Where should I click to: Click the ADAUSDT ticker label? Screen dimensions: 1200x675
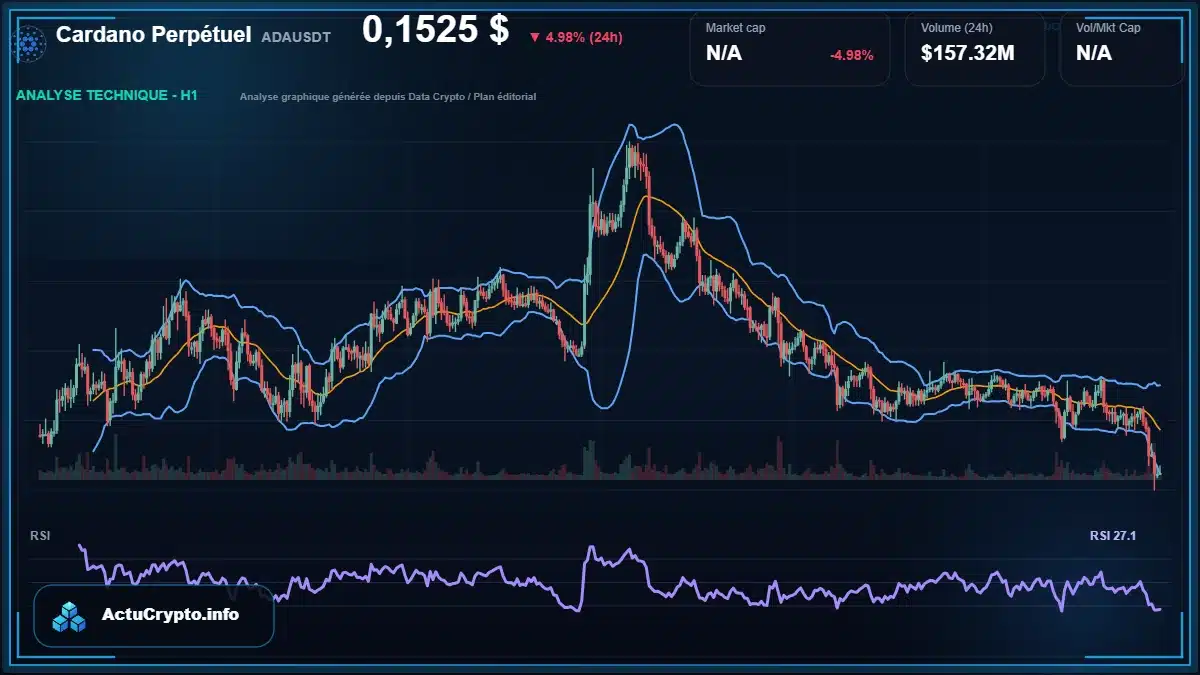[x=296, y=37]
